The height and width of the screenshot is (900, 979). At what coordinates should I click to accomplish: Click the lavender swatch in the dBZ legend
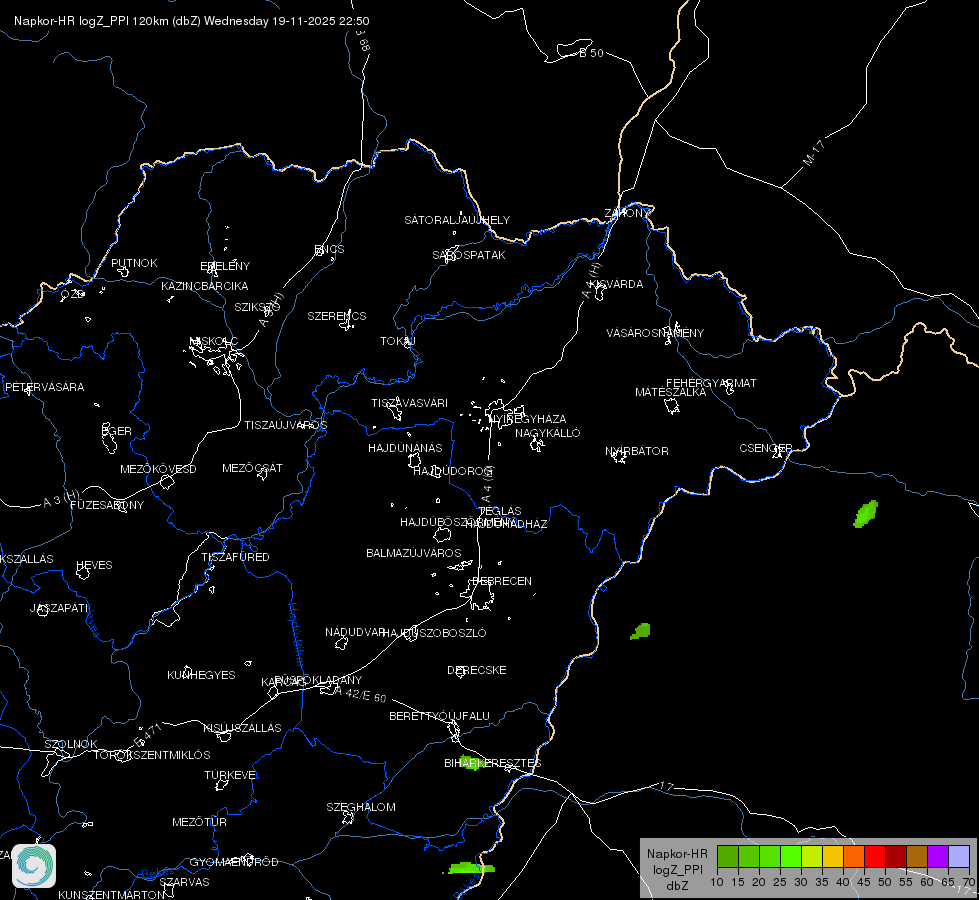tap(958, 856)
